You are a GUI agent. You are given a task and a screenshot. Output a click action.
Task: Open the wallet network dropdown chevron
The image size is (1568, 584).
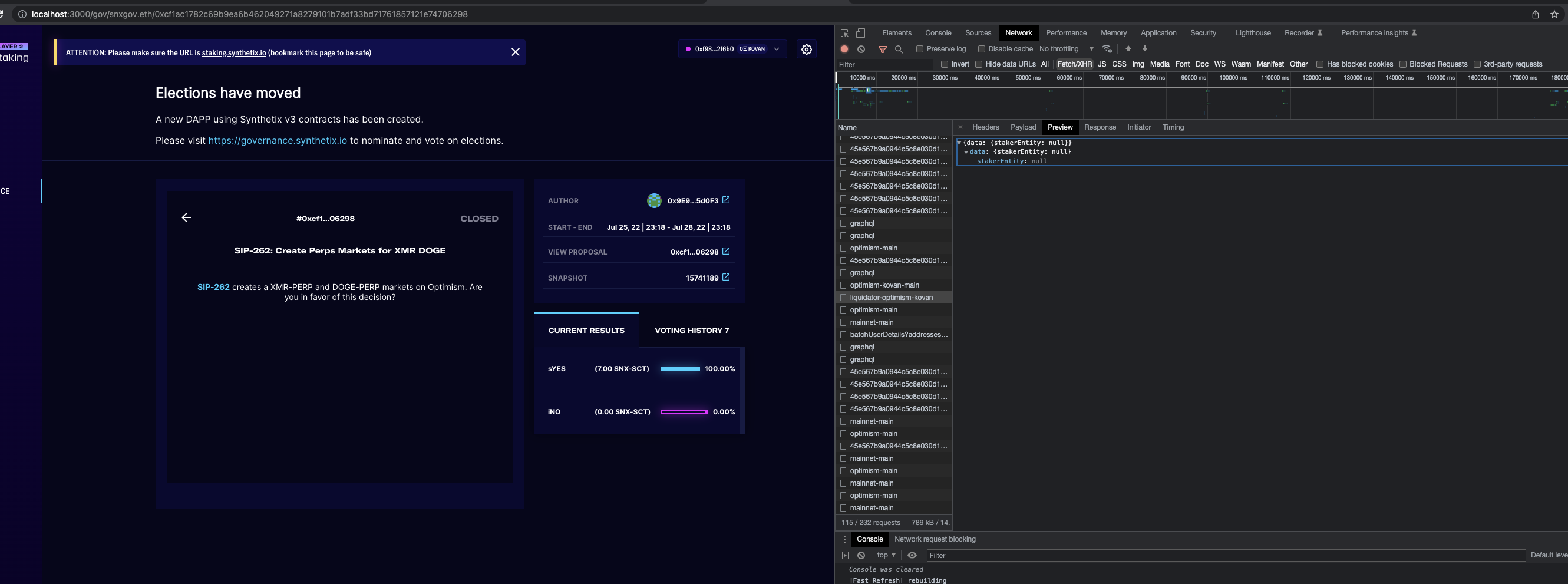click(x=776, y=49)
